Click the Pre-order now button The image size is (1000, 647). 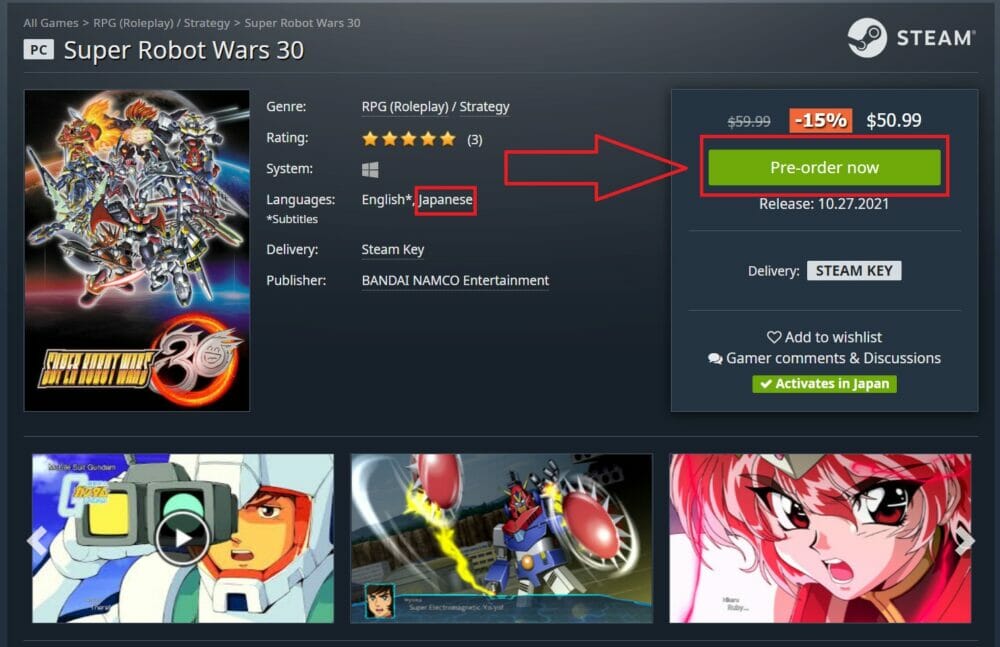click(824, 167)
